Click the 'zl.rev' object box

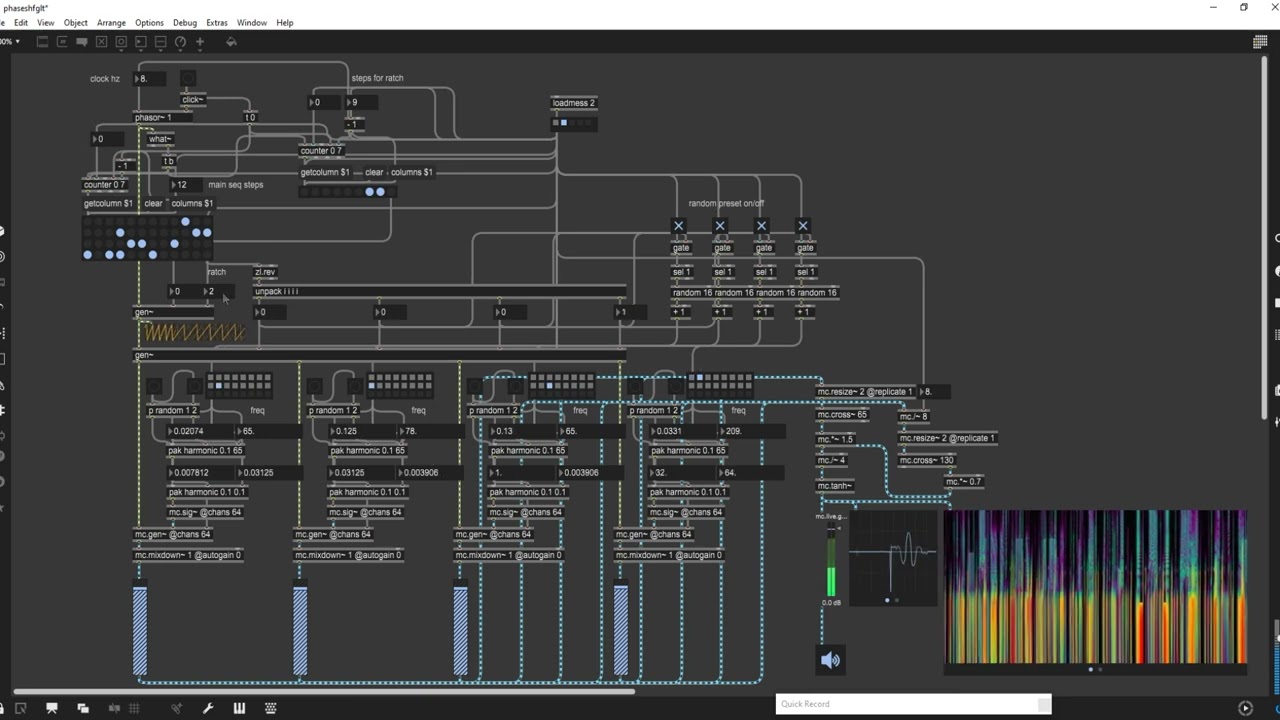pyautogui.click(x=265, y=271)
